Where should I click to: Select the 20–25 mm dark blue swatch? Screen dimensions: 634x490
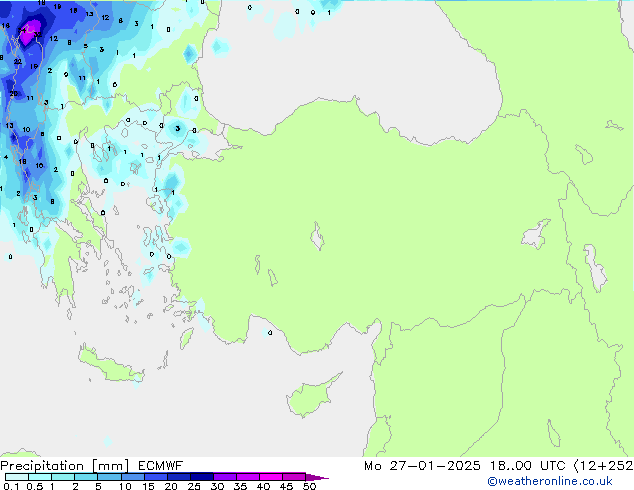(x=178, y=477)
